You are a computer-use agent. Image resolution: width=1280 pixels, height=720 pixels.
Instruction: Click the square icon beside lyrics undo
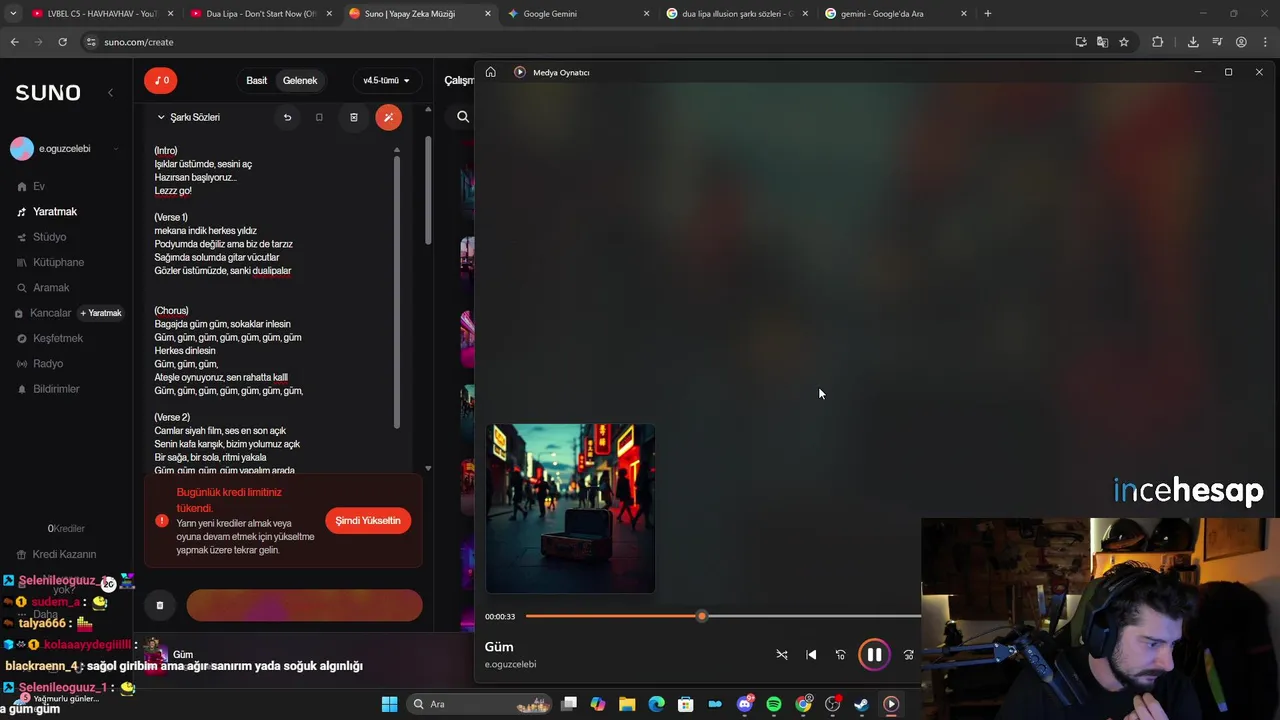point(319,117)
